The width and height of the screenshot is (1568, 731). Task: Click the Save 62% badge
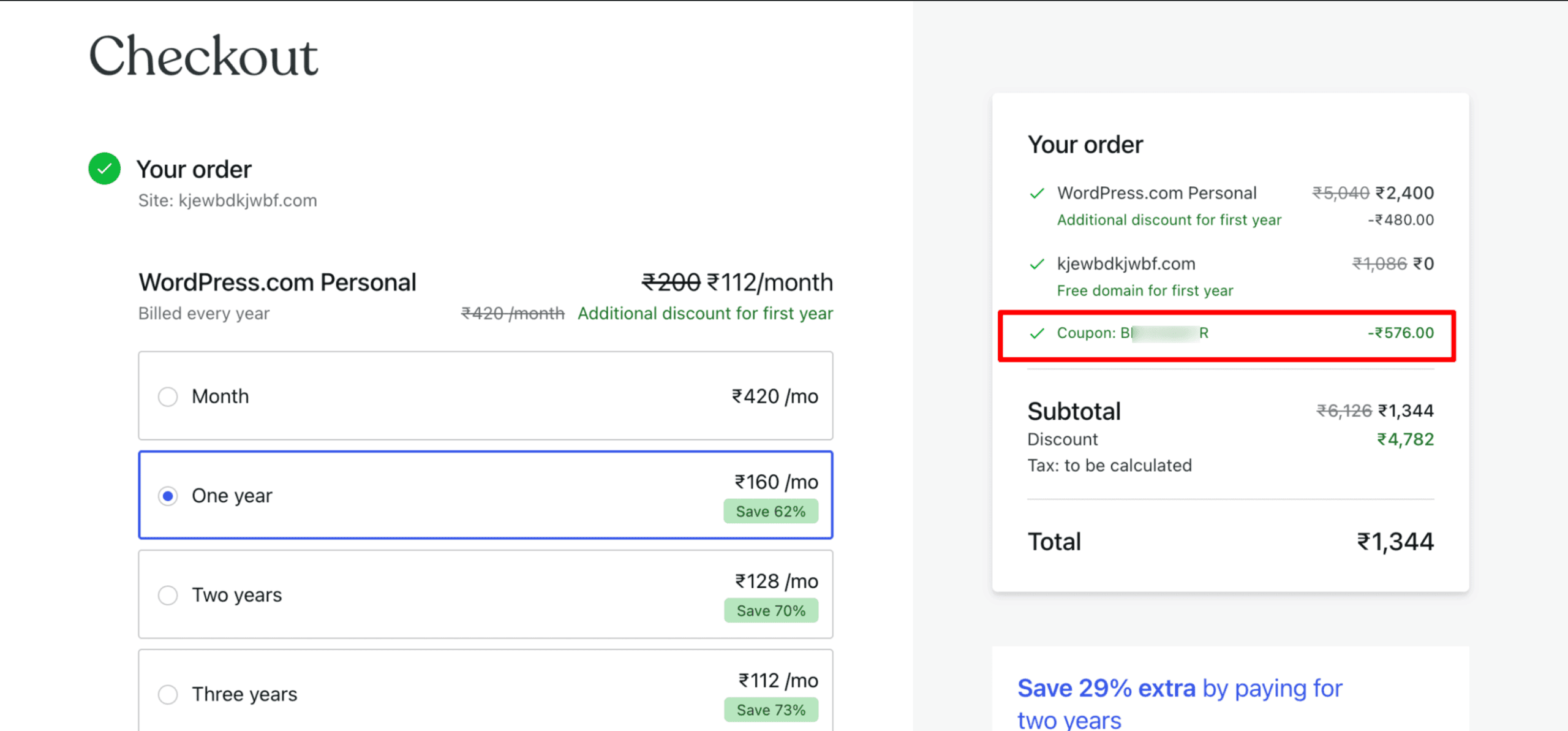point(771,510)
